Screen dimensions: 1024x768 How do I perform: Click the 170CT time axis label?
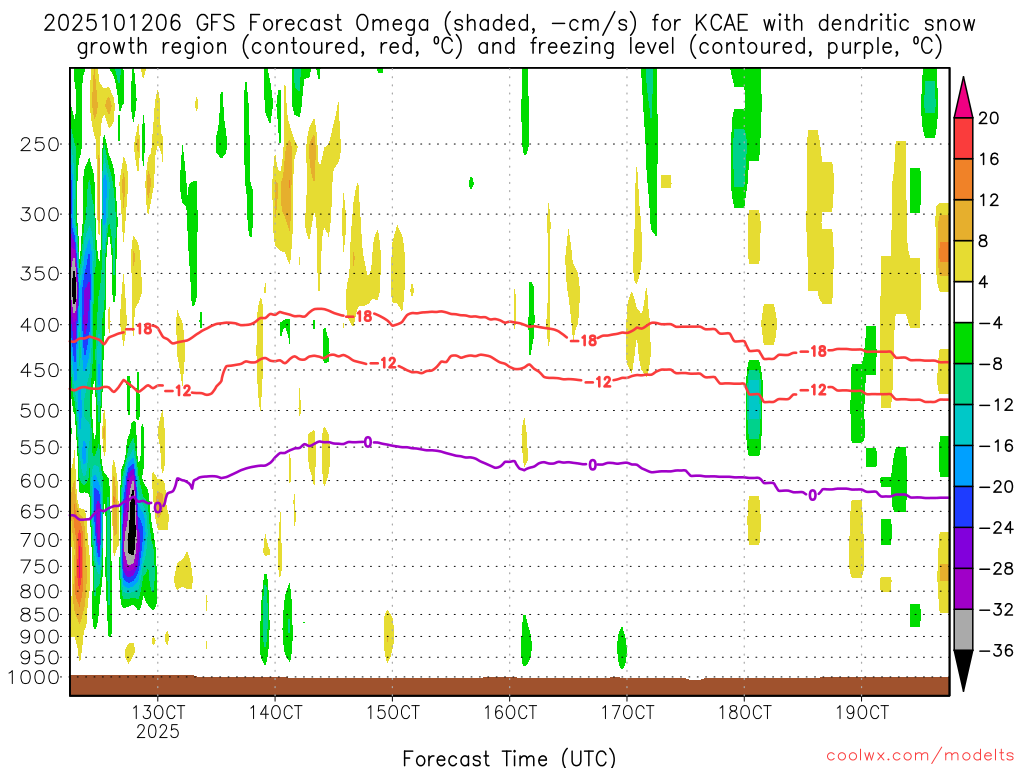click(x=627, y=712)
